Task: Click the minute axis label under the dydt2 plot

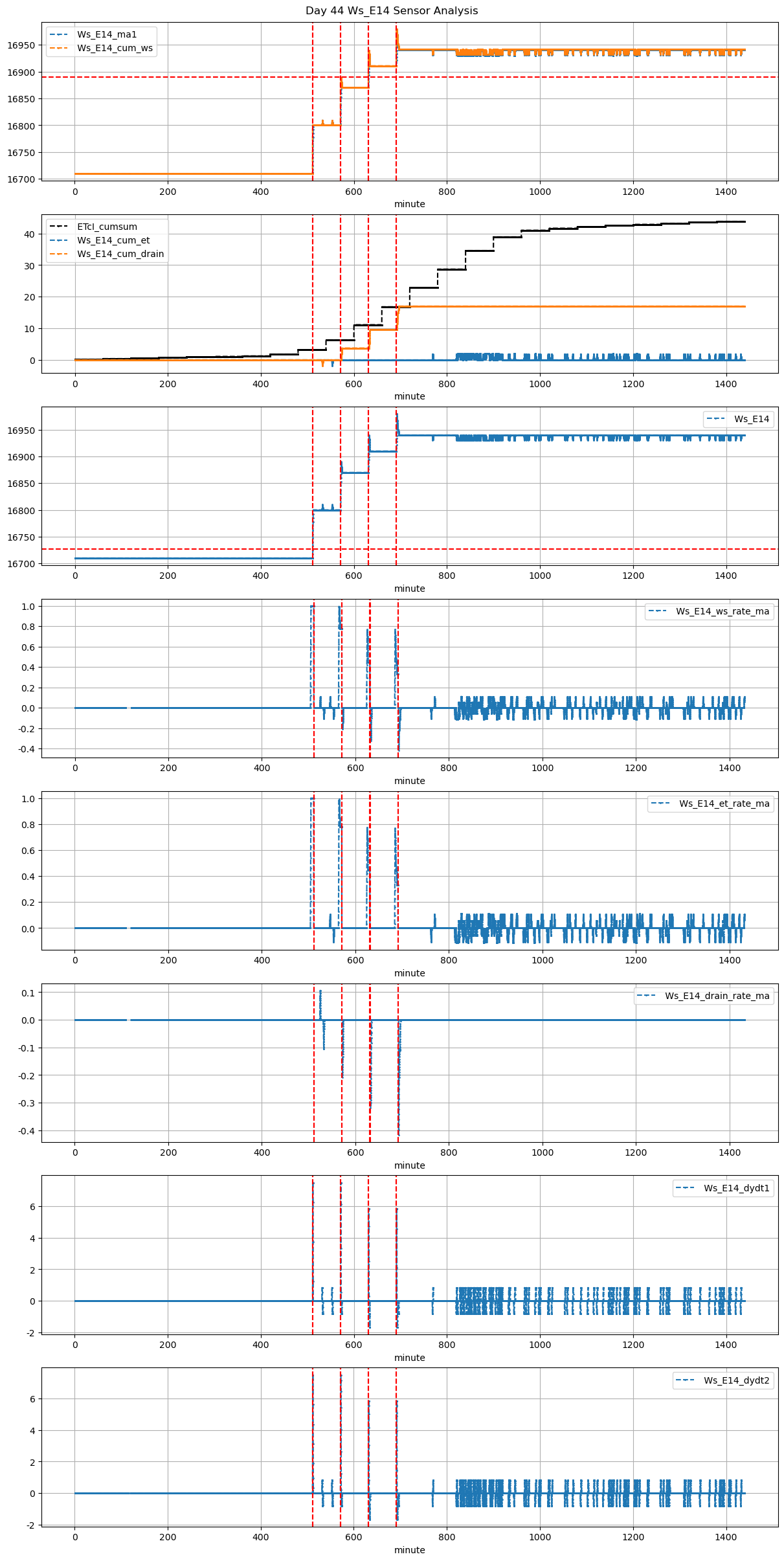Action: point(409,1550)
